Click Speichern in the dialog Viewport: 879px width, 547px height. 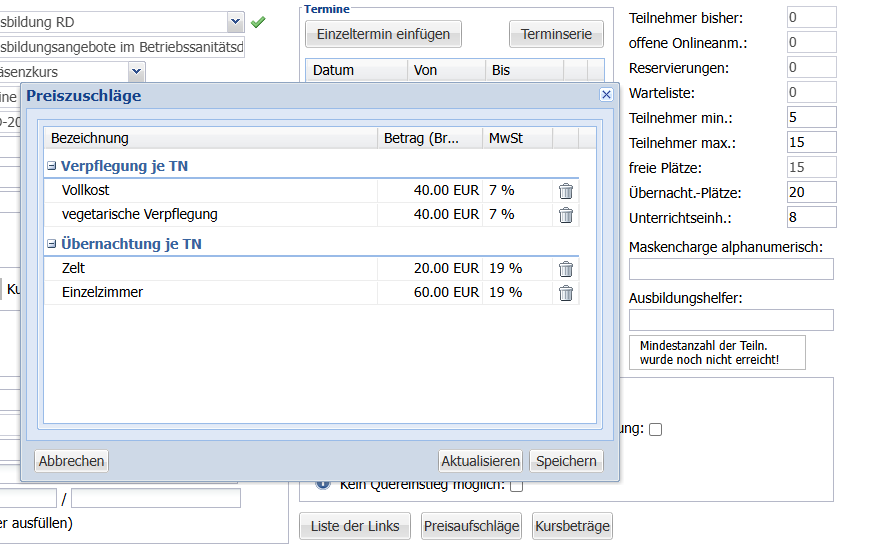[567, 461]
